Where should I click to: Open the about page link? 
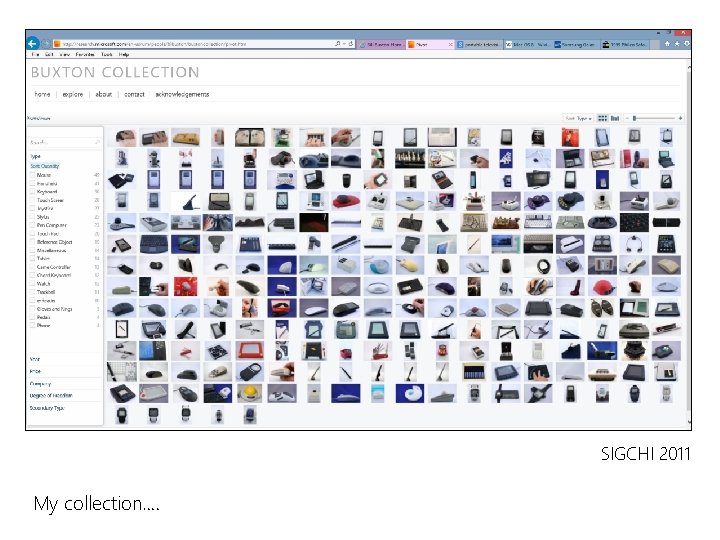[104, 94]
